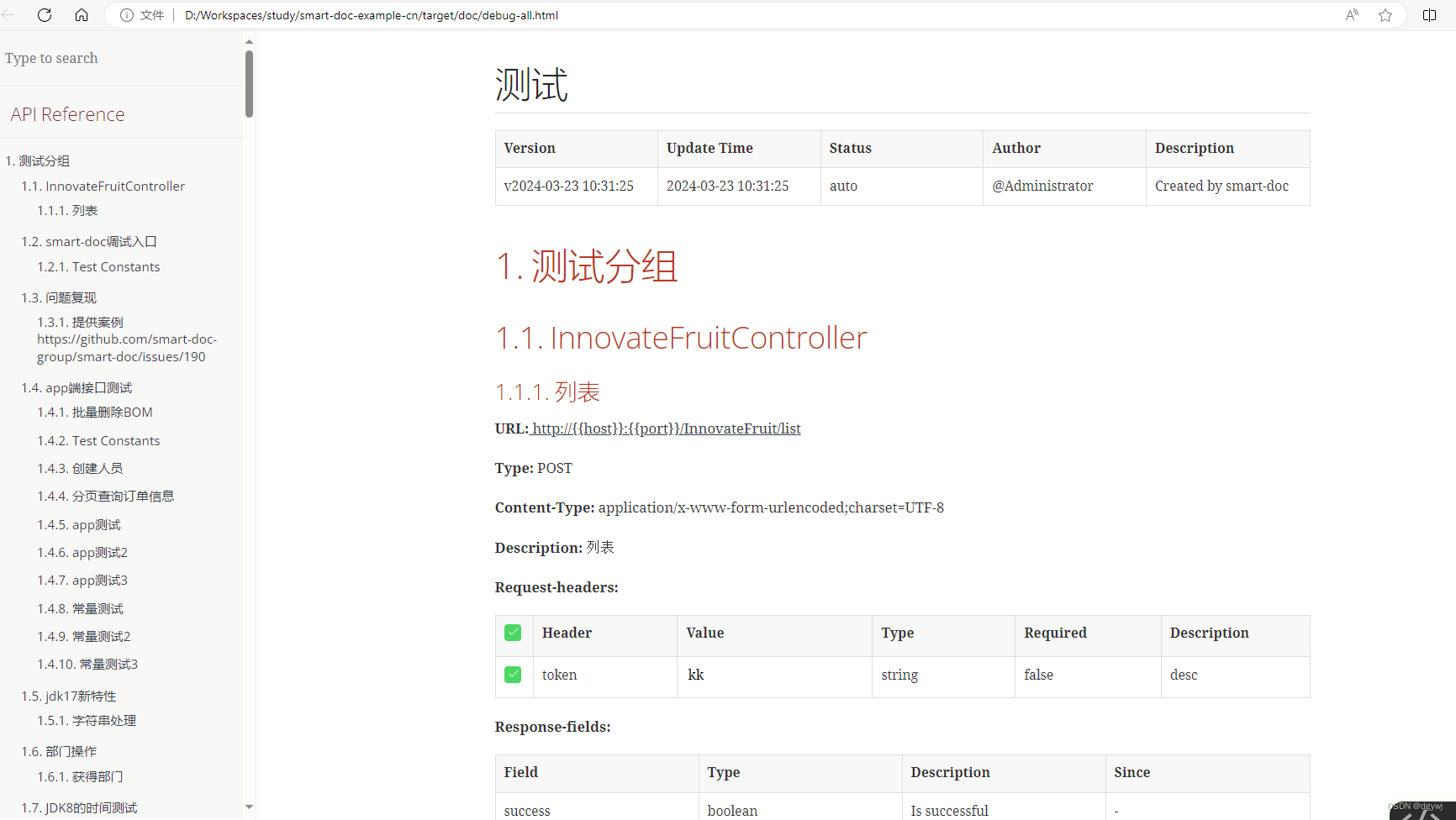1456x820 pixels.
Task: Click the page scrollbar track on the right
Action: click(1451, 420)
